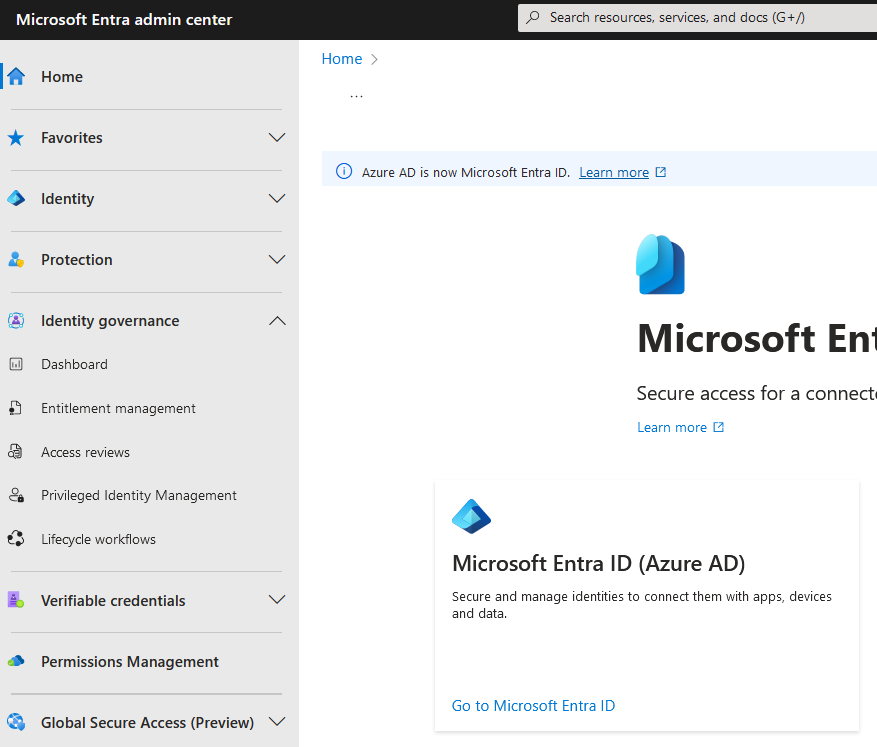Select the Identity diamond icon
The height and width of the screenshot is (747, 877).
16,198
